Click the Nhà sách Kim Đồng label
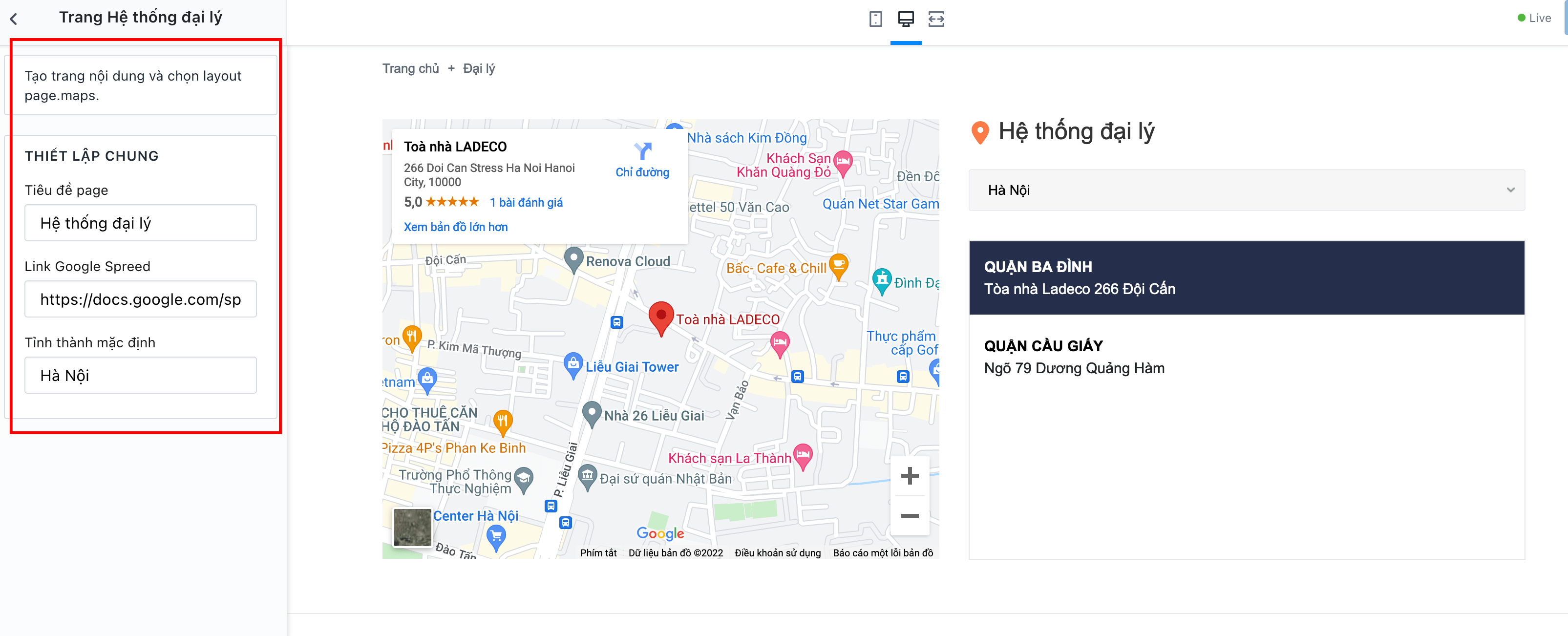This screenshot has width=1568, height=636. click(747, 138)
